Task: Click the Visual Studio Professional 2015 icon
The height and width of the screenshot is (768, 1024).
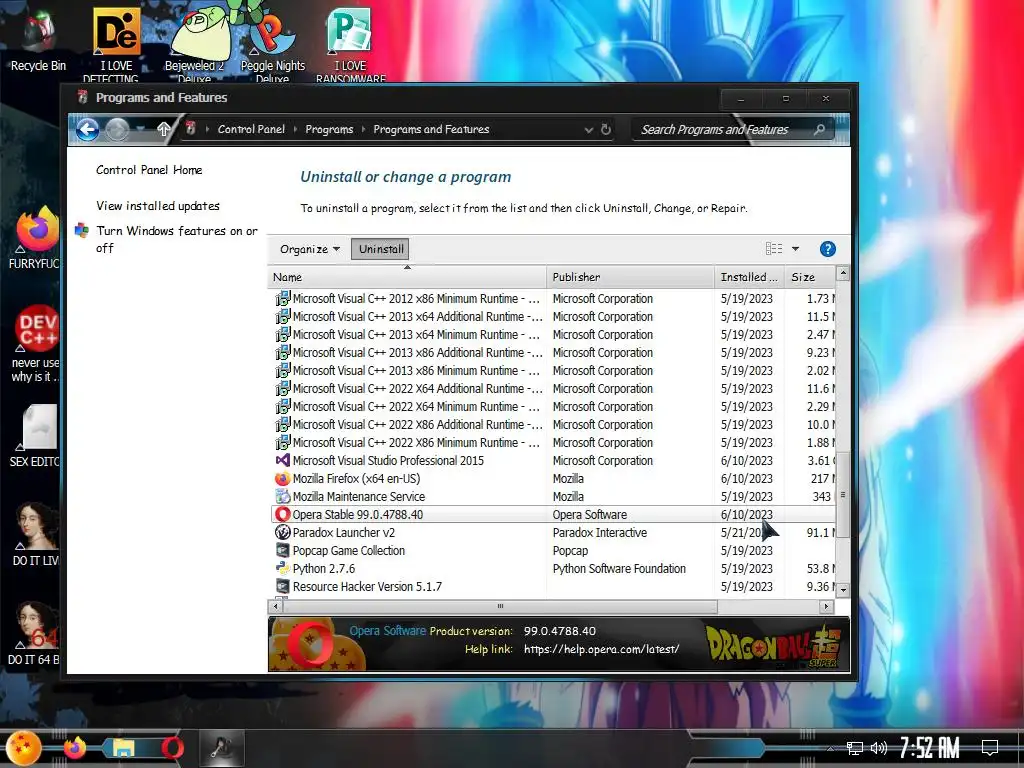Action: click(x=282, y=460)
